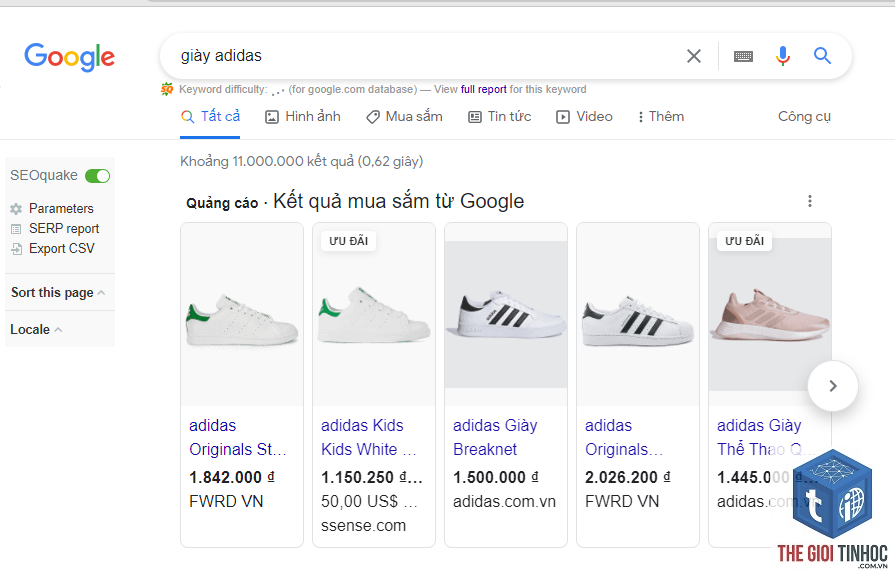The width and height of the screenshot is (895, 571).
Task: Start voice search with the microphone icon
Action: (x=783, y=56)
